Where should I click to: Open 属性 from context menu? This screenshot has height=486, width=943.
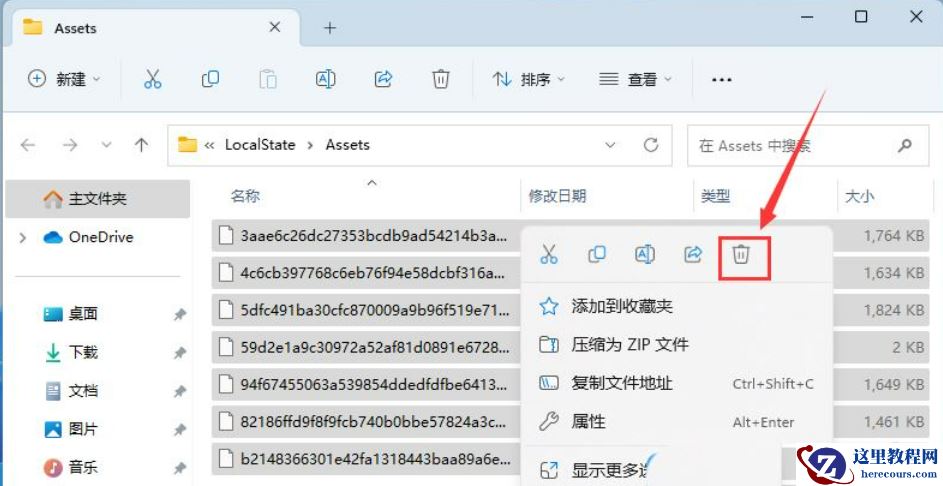click(x=677, y=422)
